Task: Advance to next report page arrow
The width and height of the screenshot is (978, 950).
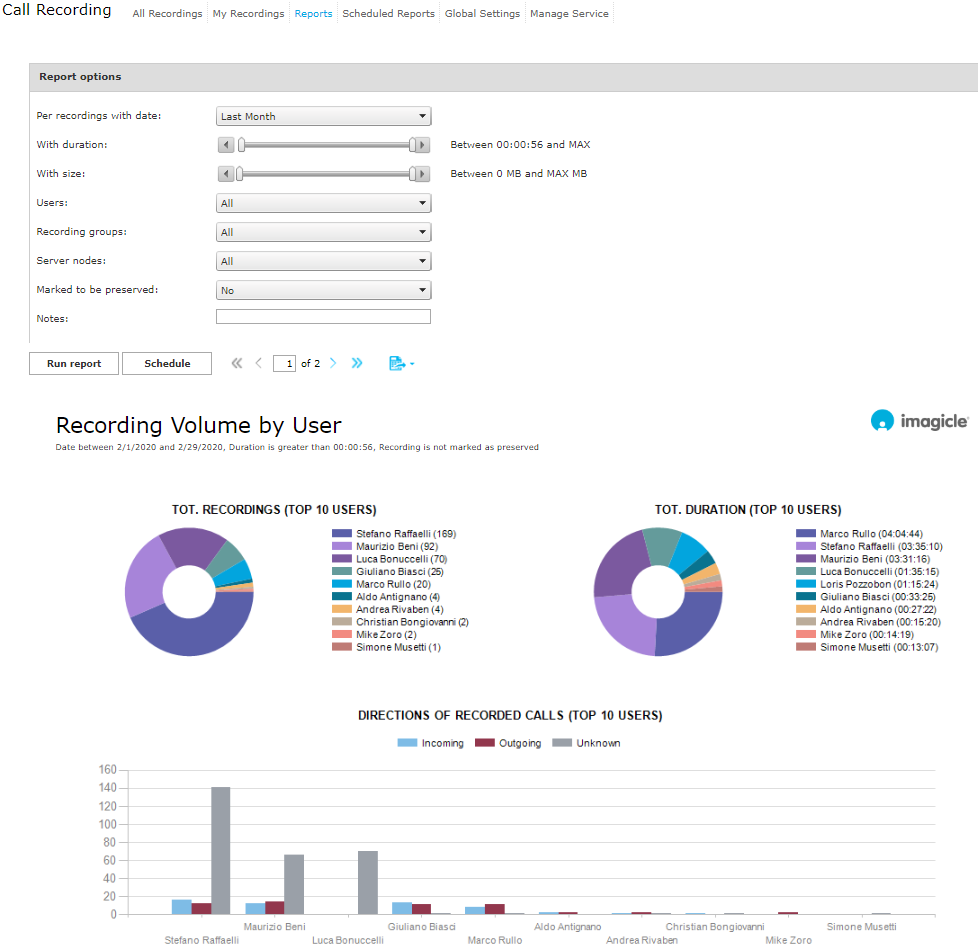Action: pos(333,364)
